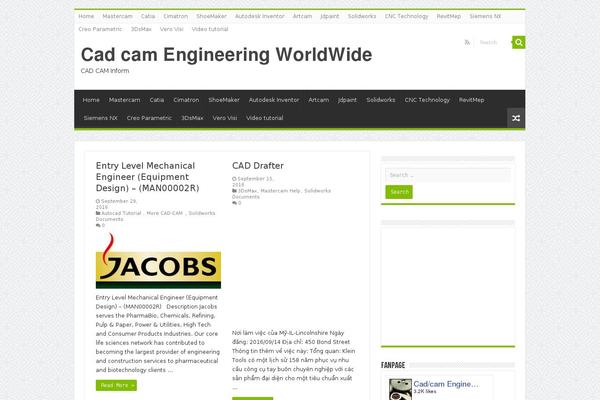600x400 pixels.
Task: Open Creo Parametric in the dark navigation bar
Action: [x=149, y=118]
